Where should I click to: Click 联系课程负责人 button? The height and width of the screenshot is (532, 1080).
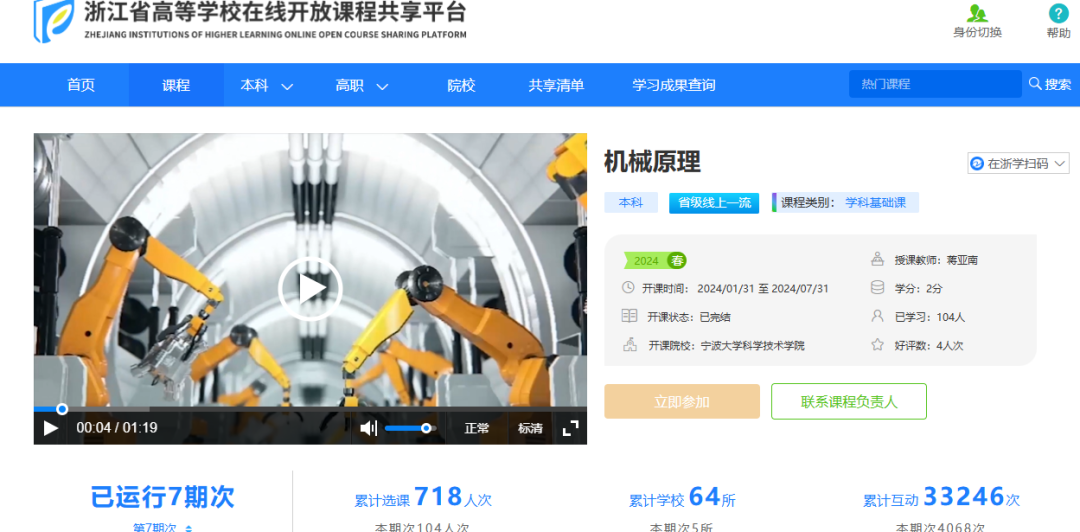coord(849,402)
